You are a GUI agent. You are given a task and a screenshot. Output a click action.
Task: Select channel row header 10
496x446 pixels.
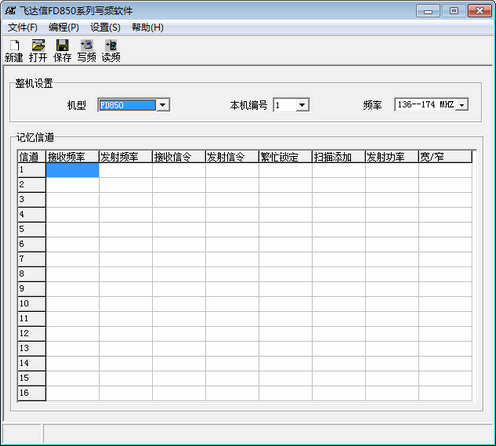point(32,304)
